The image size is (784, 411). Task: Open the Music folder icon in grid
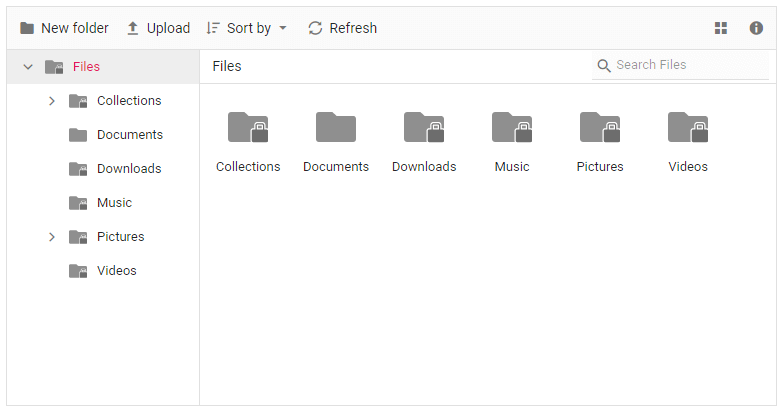512,127
